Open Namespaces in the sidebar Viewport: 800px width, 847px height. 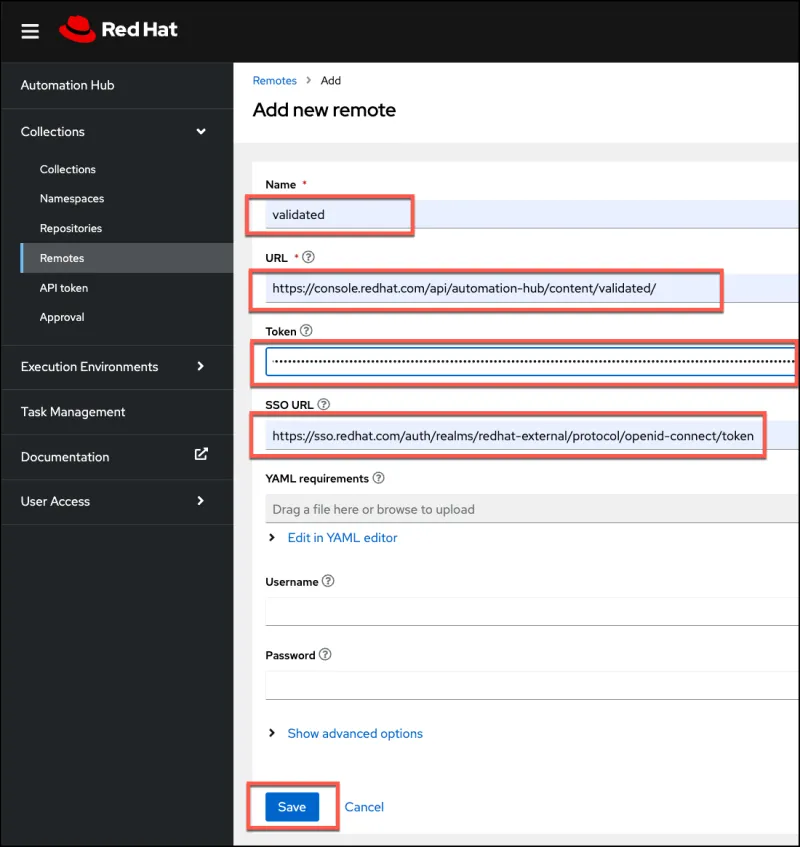tap(72, 199)
